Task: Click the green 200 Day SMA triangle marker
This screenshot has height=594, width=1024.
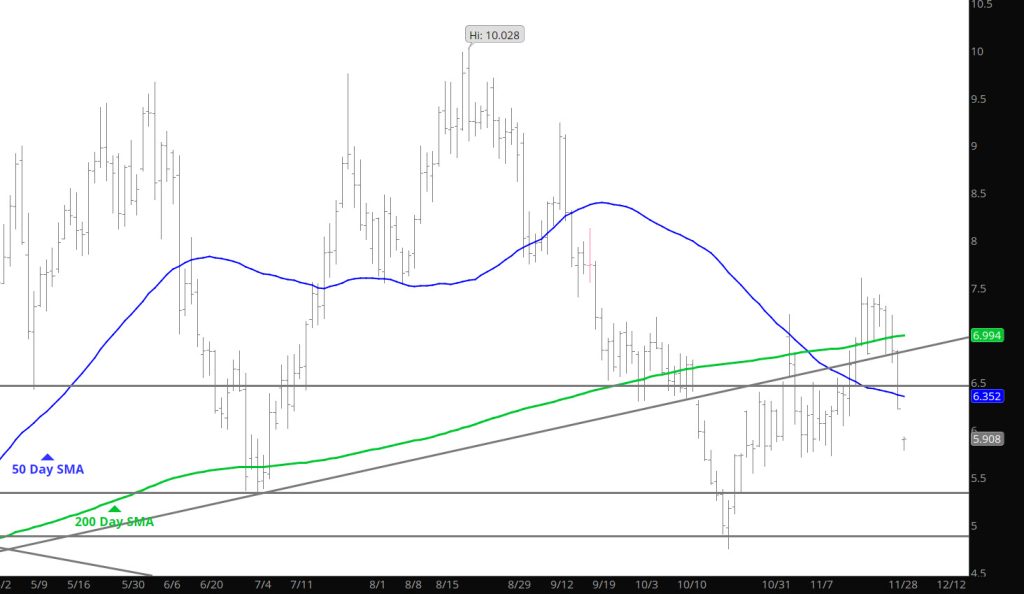Action: [114, 509]
